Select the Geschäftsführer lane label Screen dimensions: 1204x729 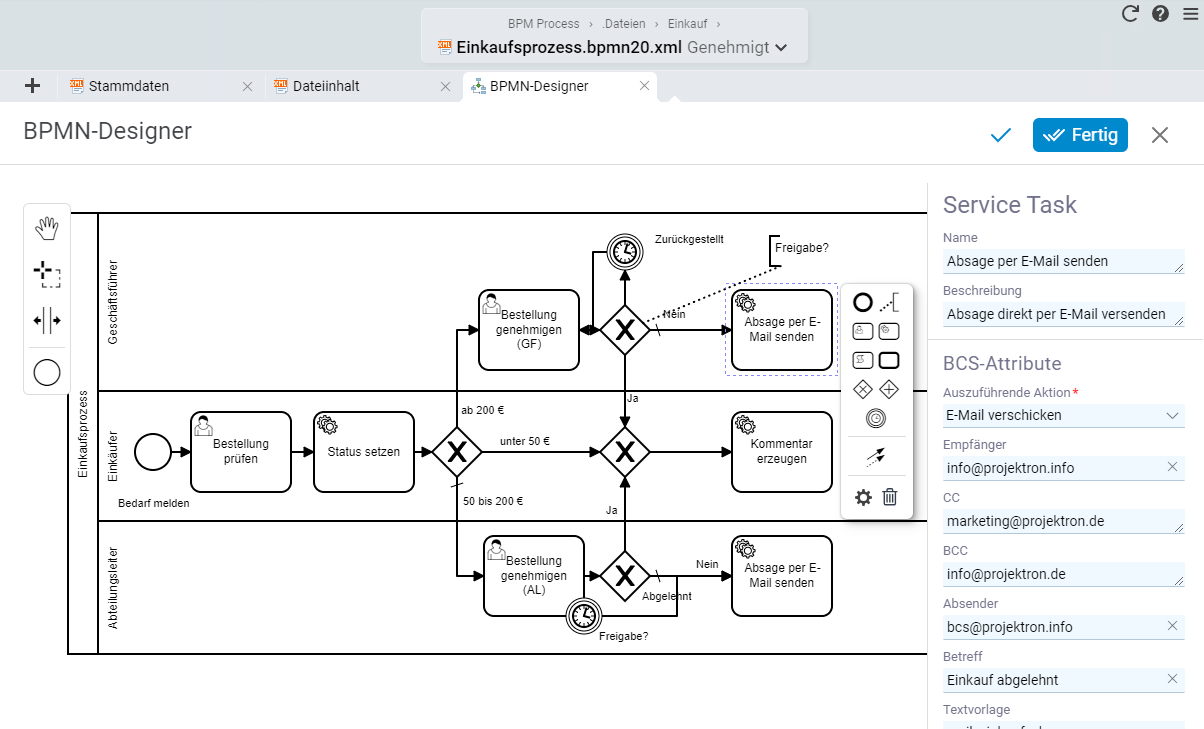pyautogui.click(x=113, y=302)
